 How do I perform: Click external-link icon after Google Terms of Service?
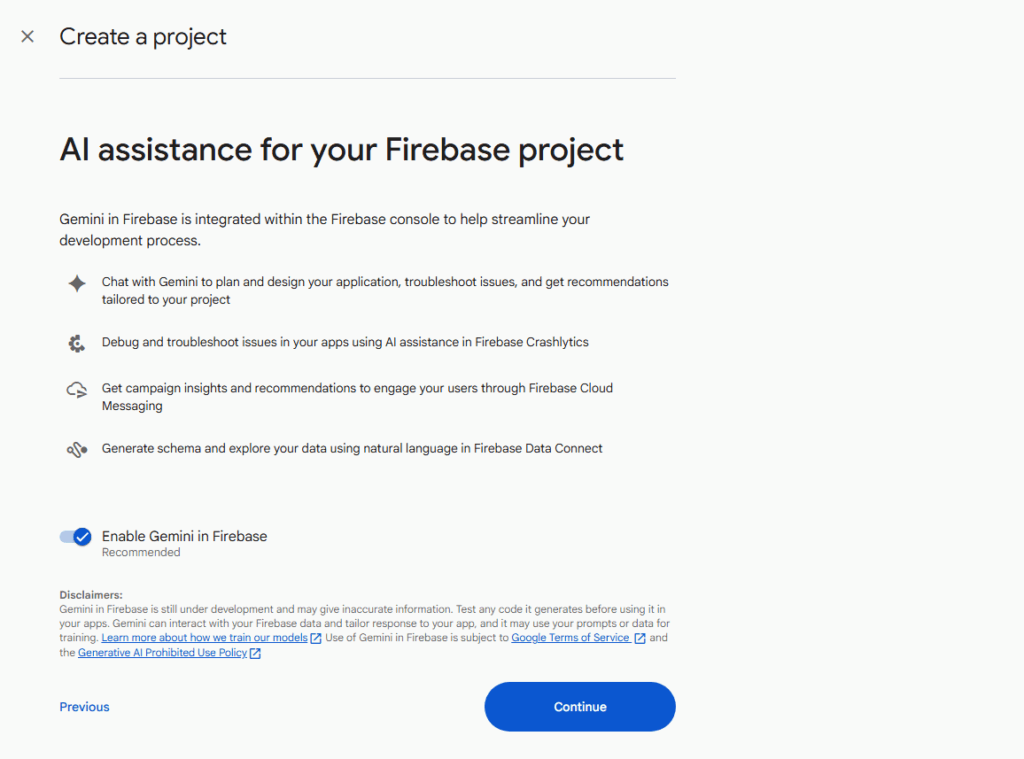pos(640,638)
